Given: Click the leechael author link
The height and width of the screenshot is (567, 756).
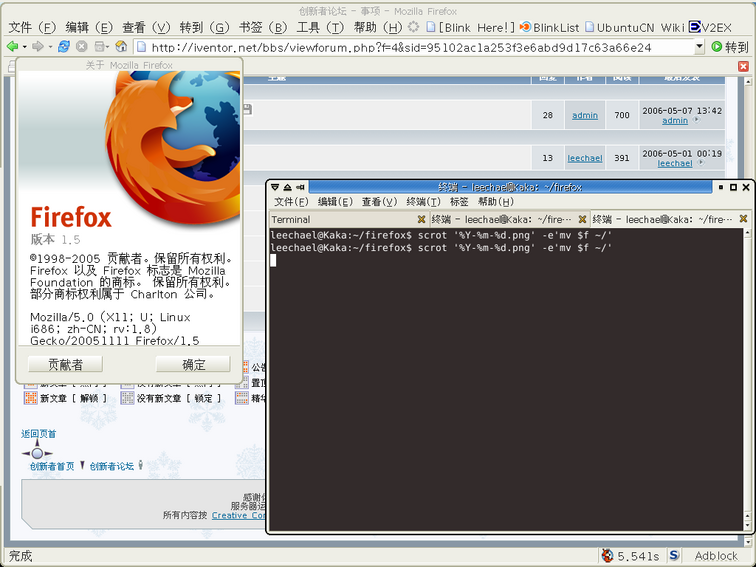Looking at the screenshot, I should [585, 158].
